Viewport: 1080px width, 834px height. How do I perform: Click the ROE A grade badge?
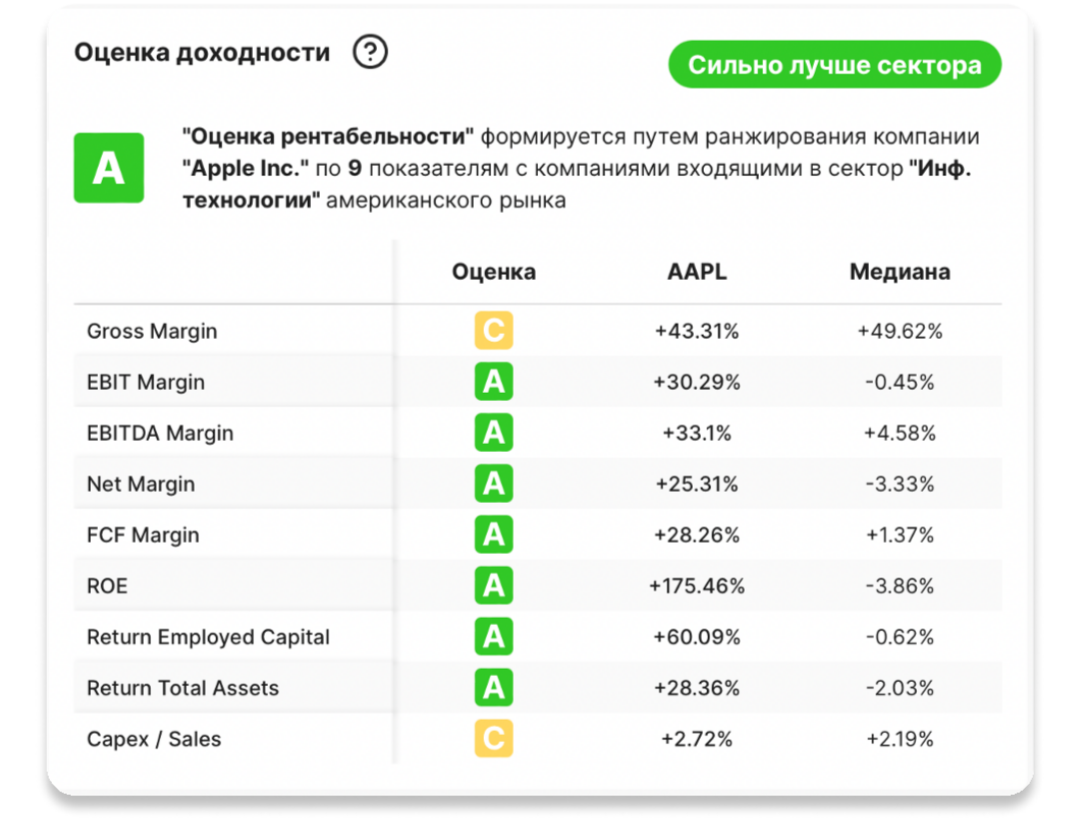click(x=494, y=585)
